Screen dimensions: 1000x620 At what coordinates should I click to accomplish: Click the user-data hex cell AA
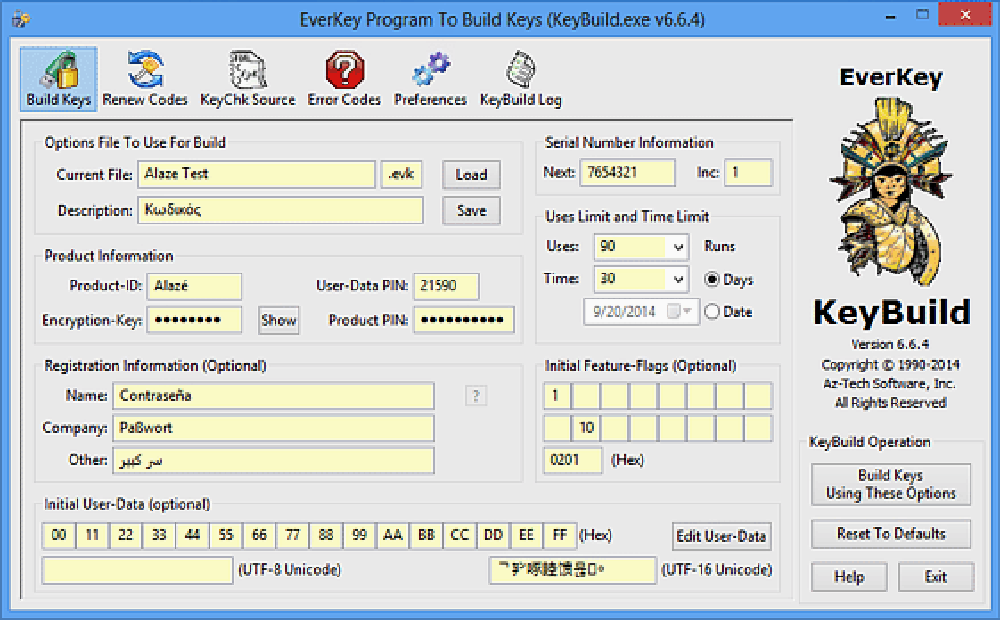[393, 535]
